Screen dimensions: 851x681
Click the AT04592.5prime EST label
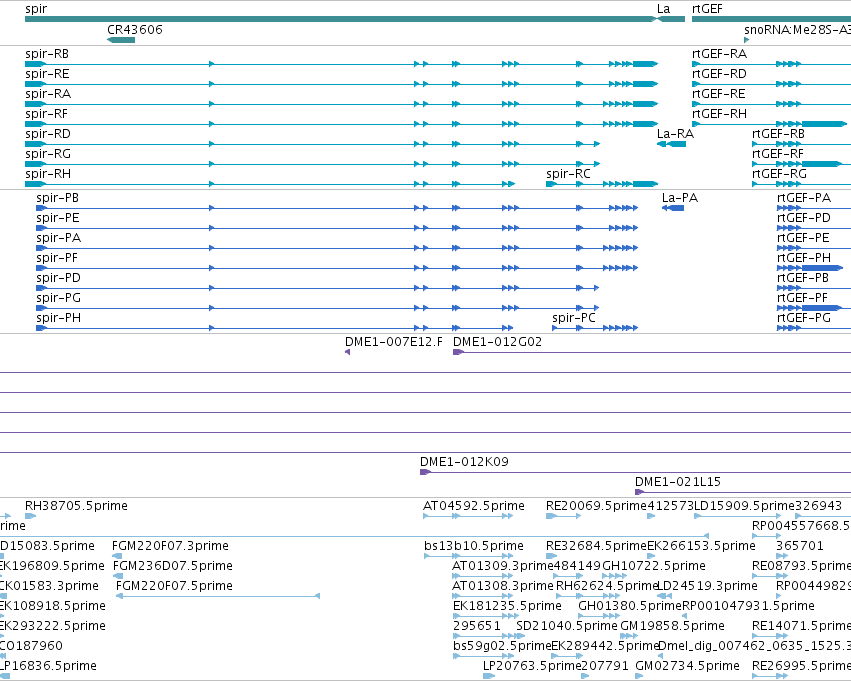tap(474, 506)
